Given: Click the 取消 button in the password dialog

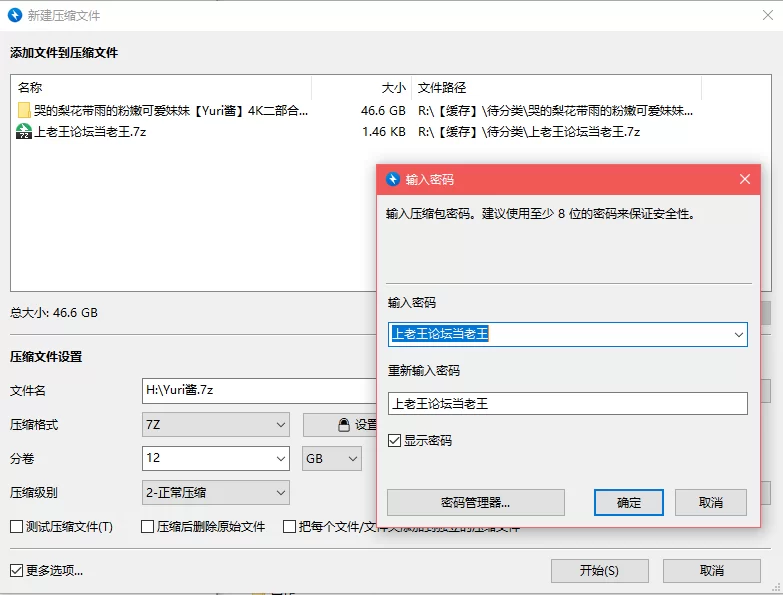Looking at the screenshot, I should click(x=711, y=502).
